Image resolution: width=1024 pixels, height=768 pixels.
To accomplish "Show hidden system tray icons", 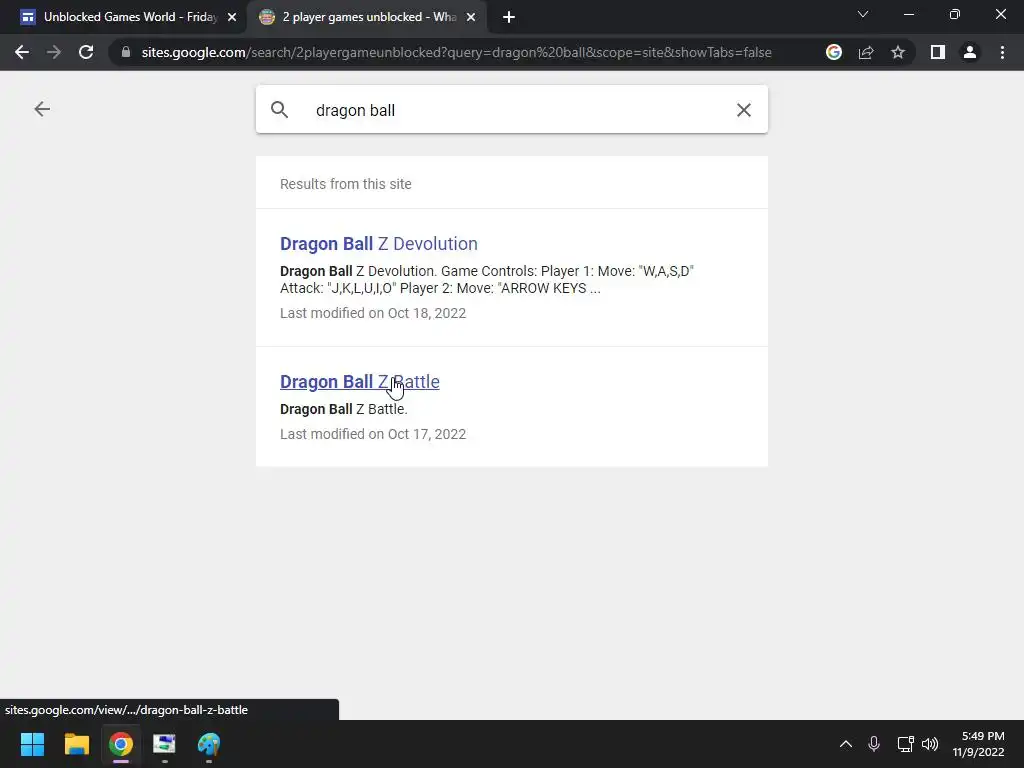I will click(x=846, y=744).
